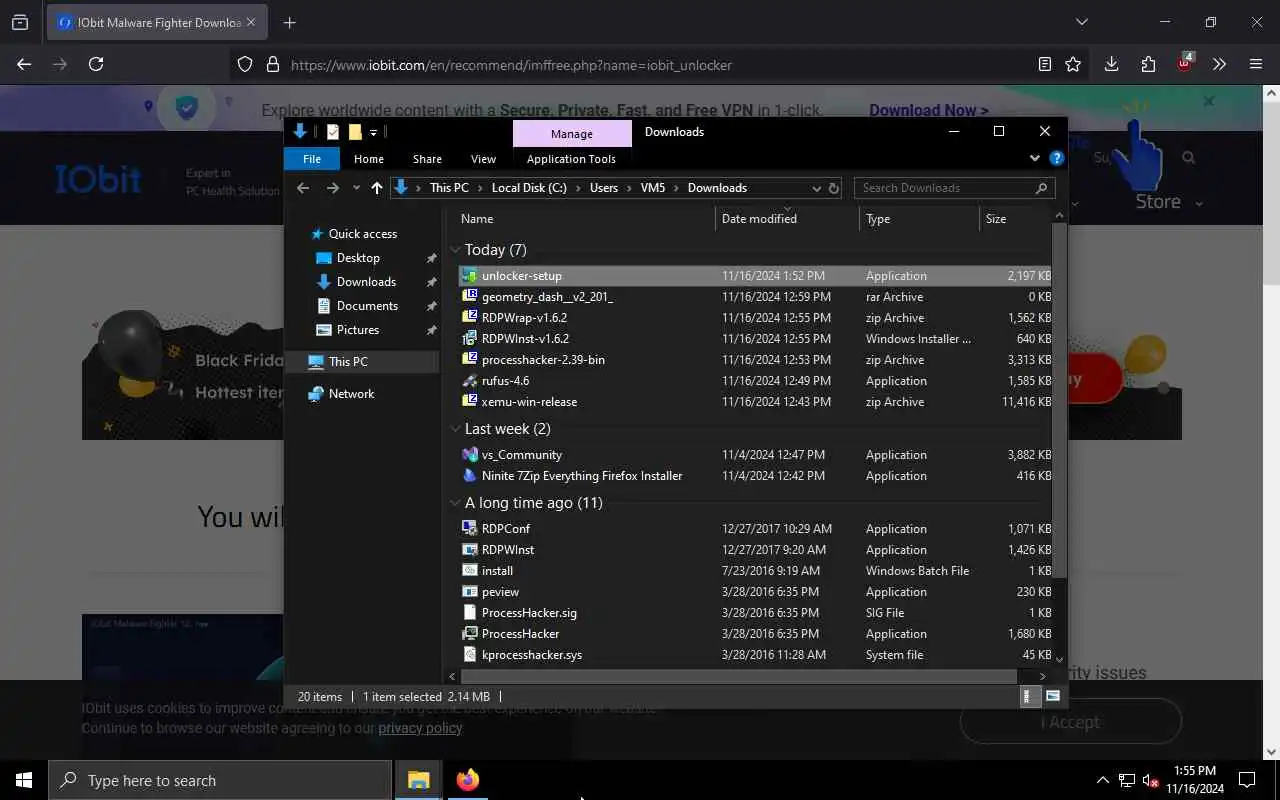Click the Properties quick access toolbar icon

pos(333,132)
